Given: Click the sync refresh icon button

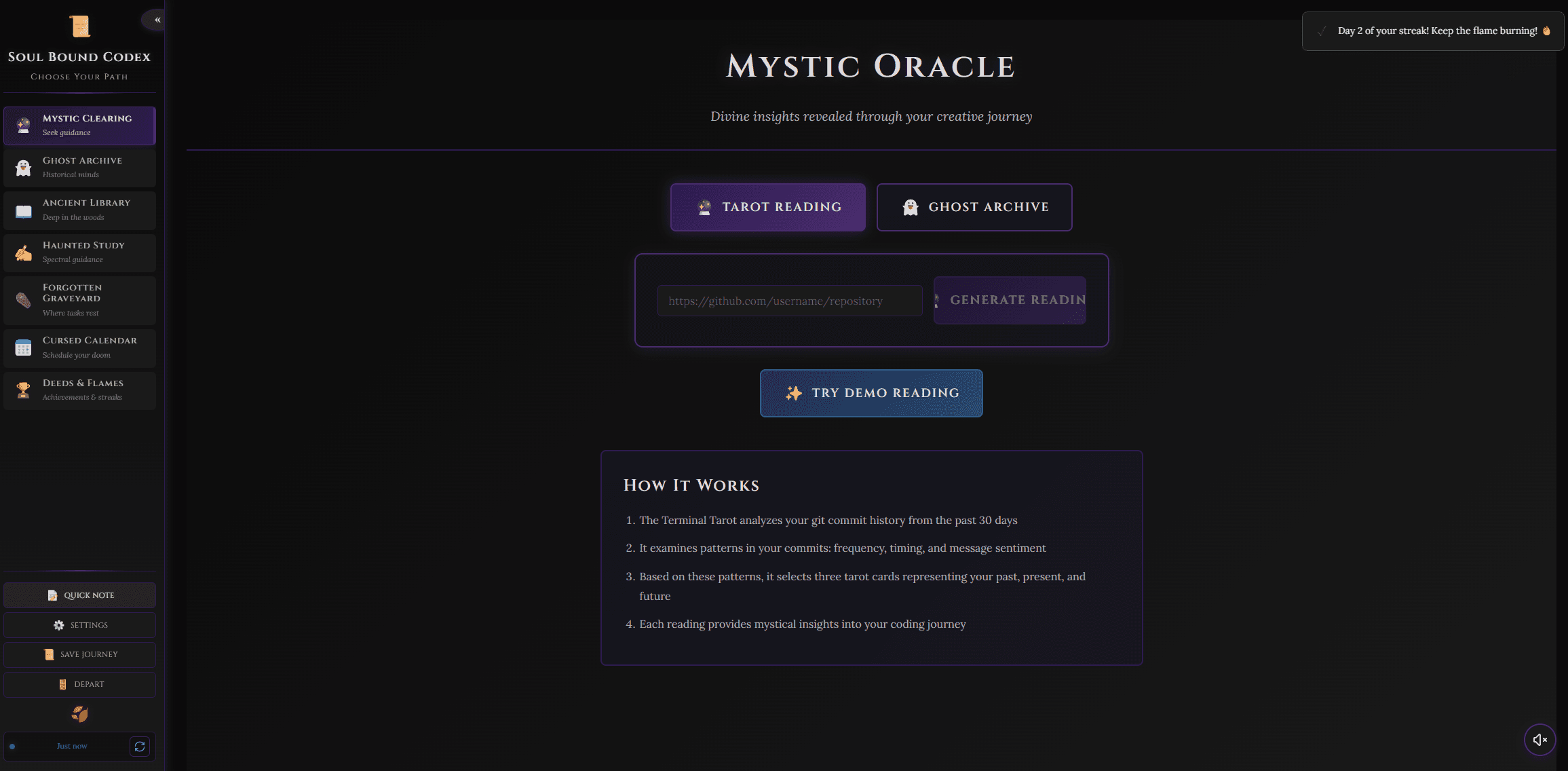Looking at the screenshot, I should (140, 747).
